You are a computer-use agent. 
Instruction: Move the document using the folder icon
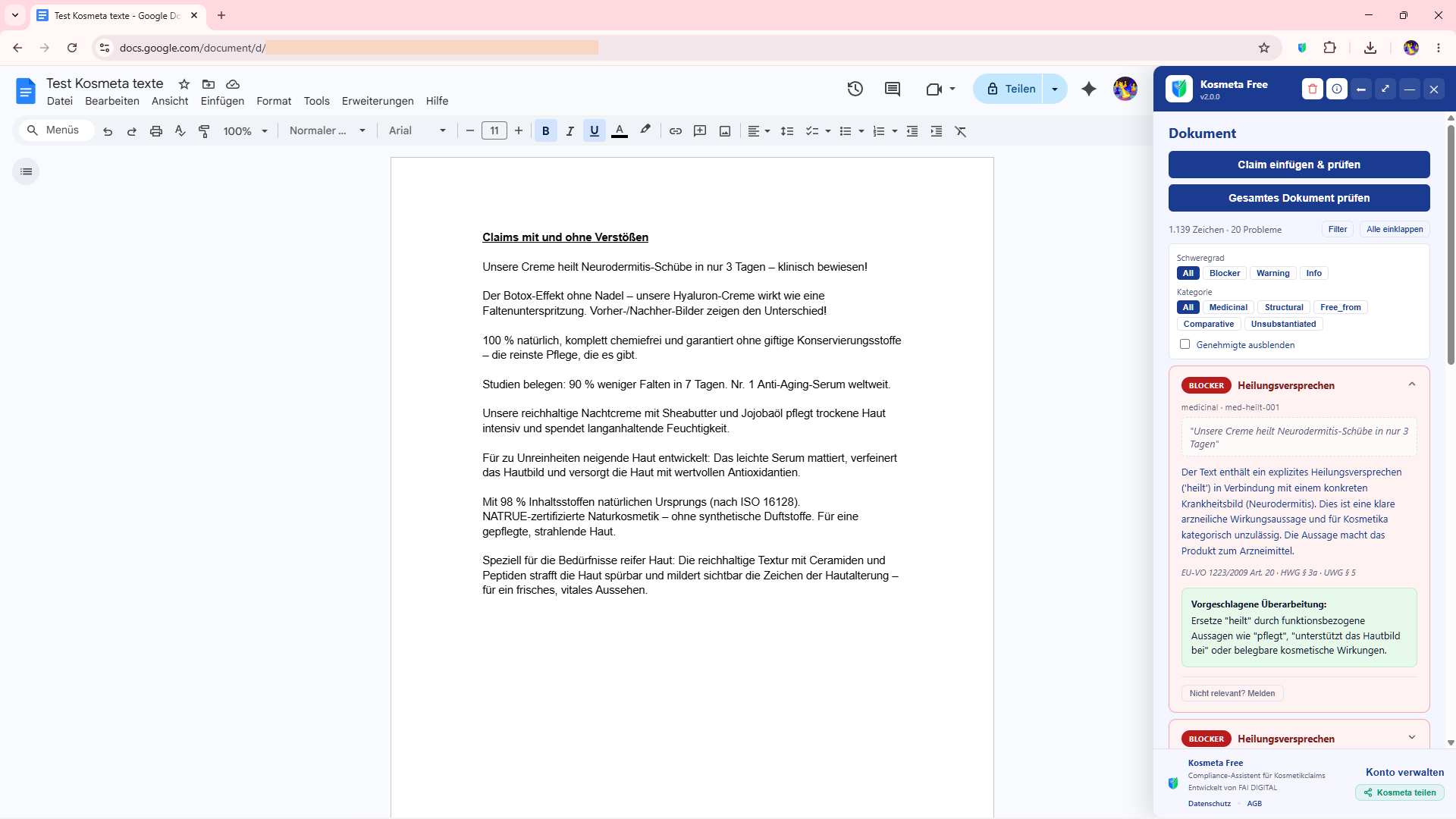pyautogui.click(x=209, y=84)
